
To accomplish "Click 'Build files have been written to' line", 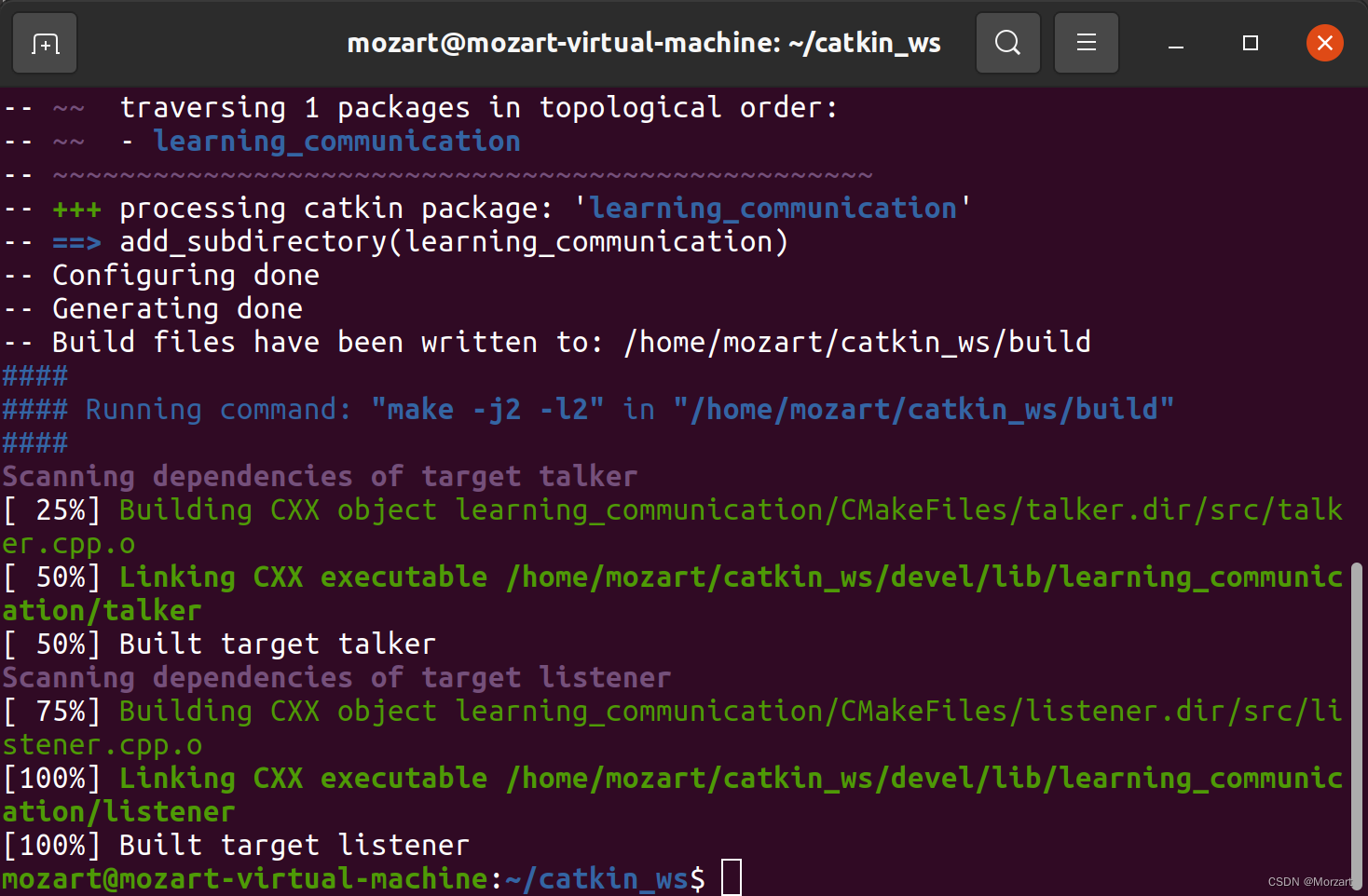I will point(547,343).
